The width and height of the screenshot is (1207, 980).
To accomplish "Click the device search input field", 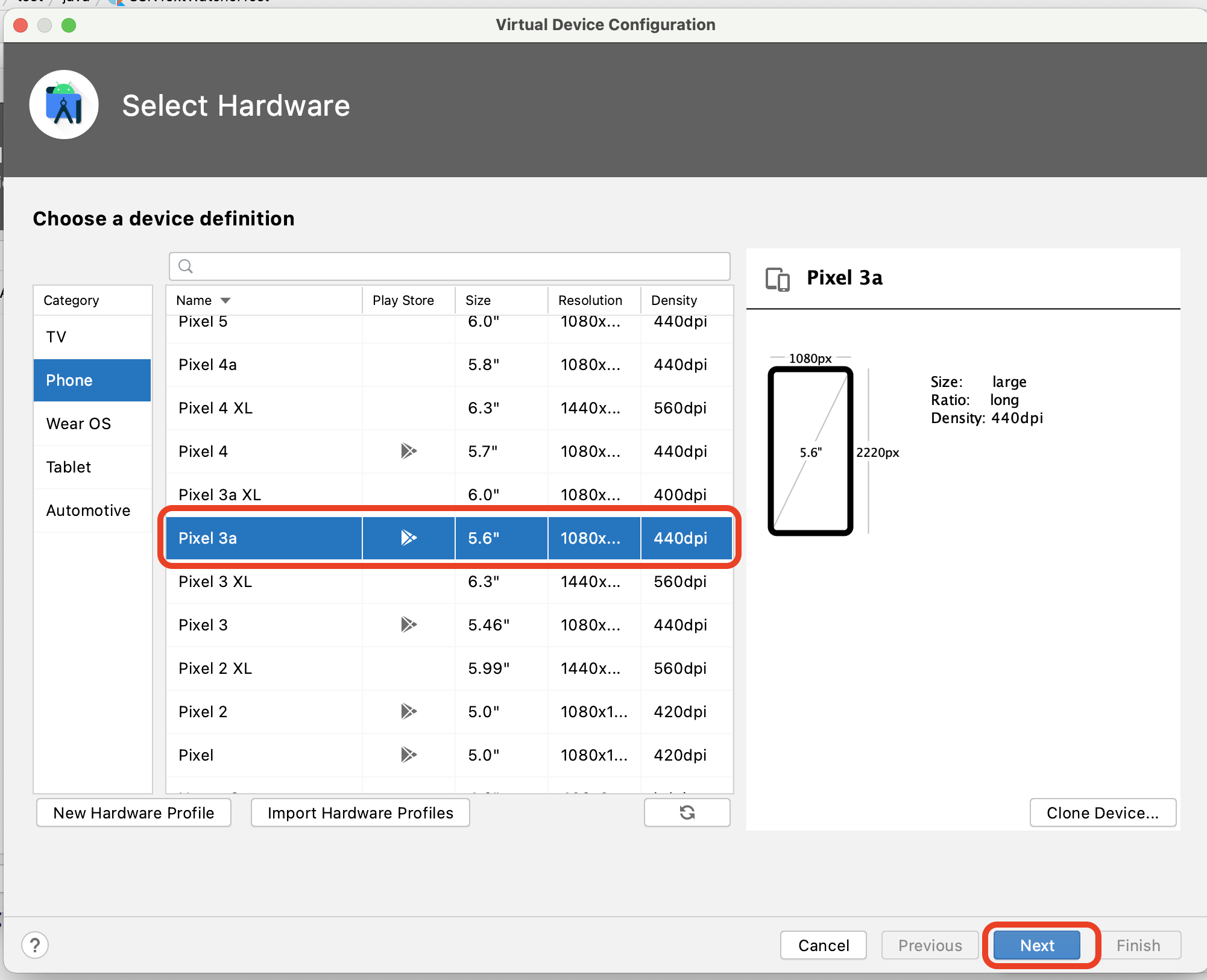I will click(x=458, y=266).
